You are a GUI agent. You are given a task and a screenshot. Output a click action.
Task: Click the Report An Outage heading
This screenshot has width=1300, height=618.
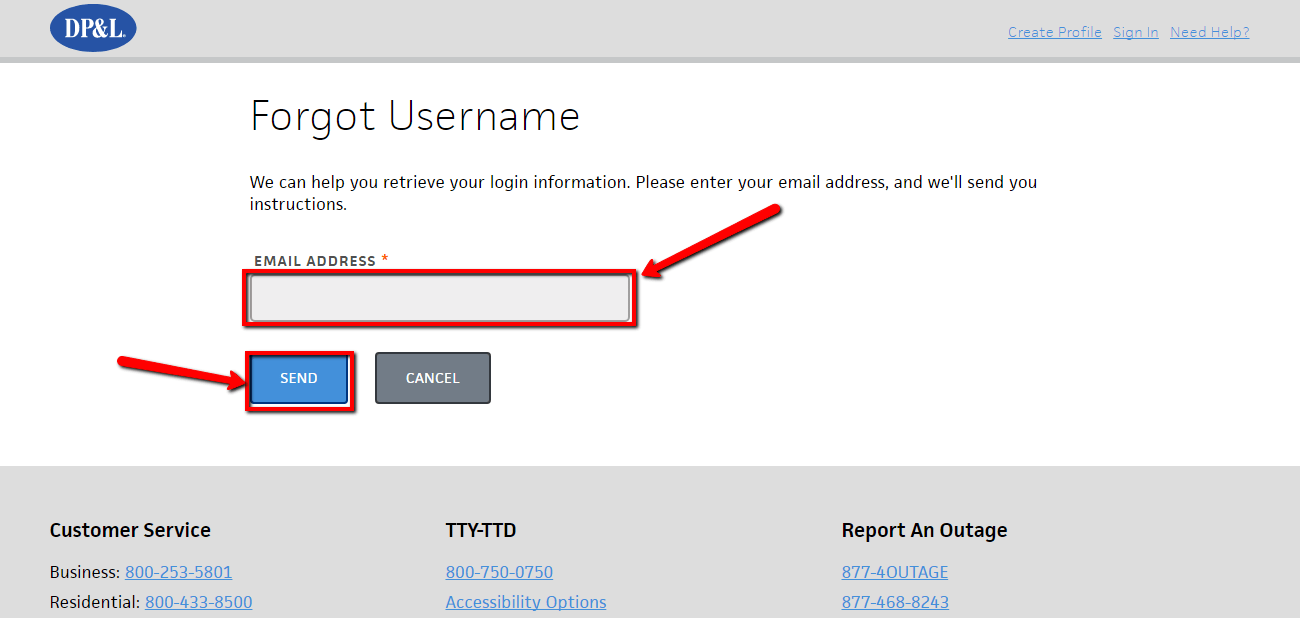coord(924,530)
